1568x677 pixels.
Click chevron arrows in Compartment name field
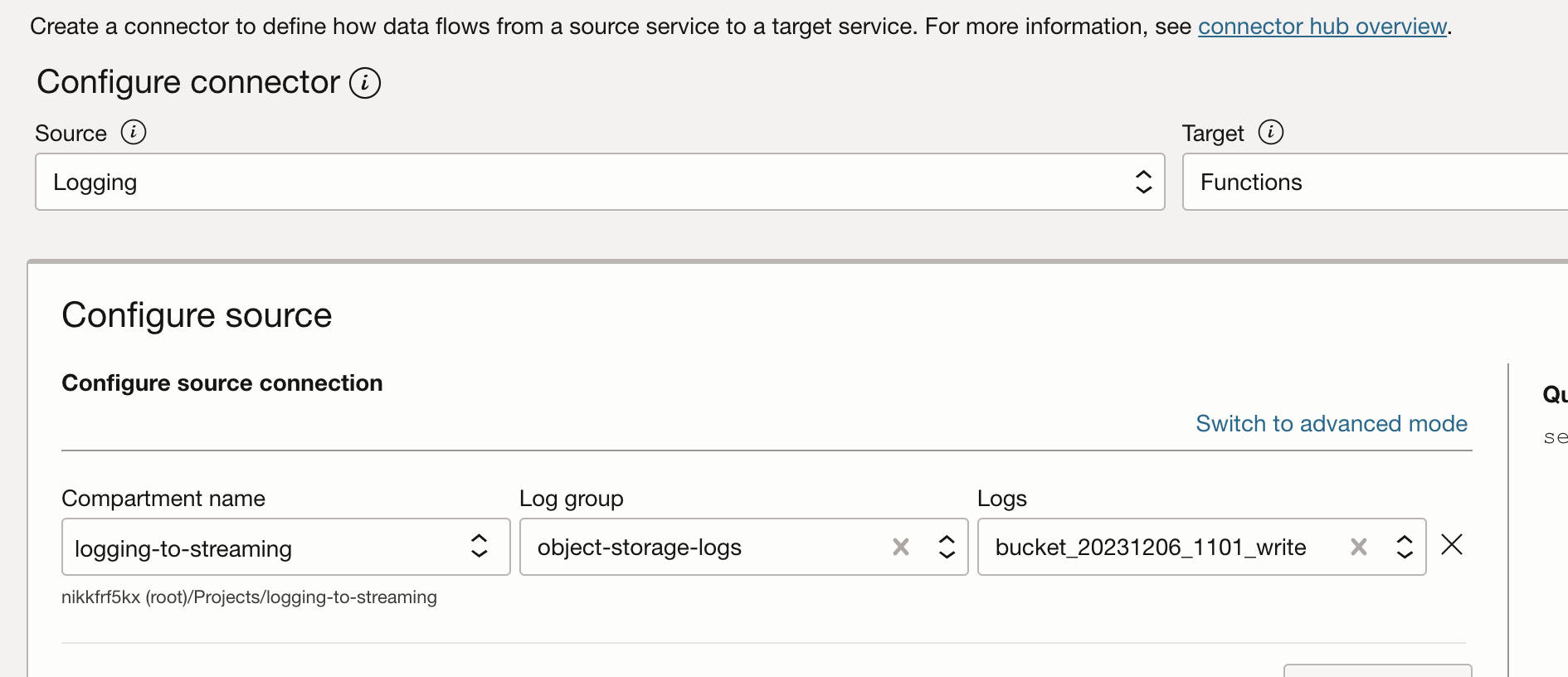point(480,546)
